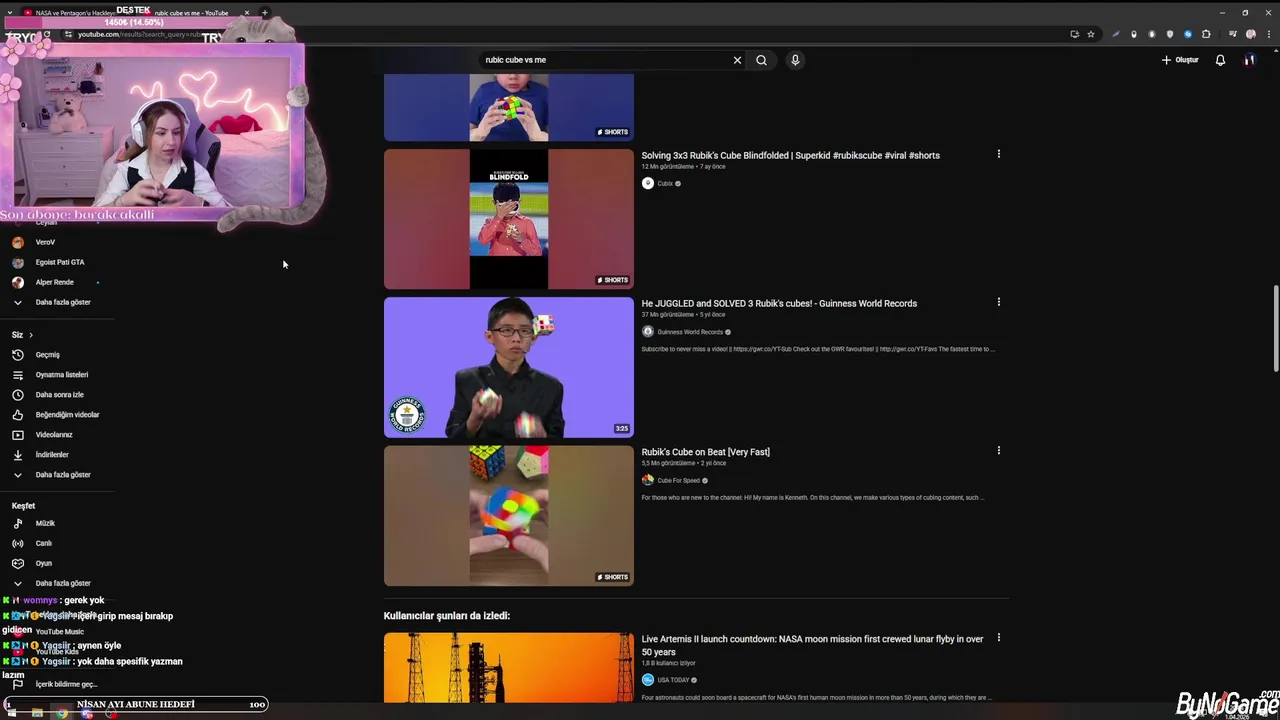Play the Rubik's Cube on Beat Shorts thumbnail
The image size is (1280, 720).
509,515
